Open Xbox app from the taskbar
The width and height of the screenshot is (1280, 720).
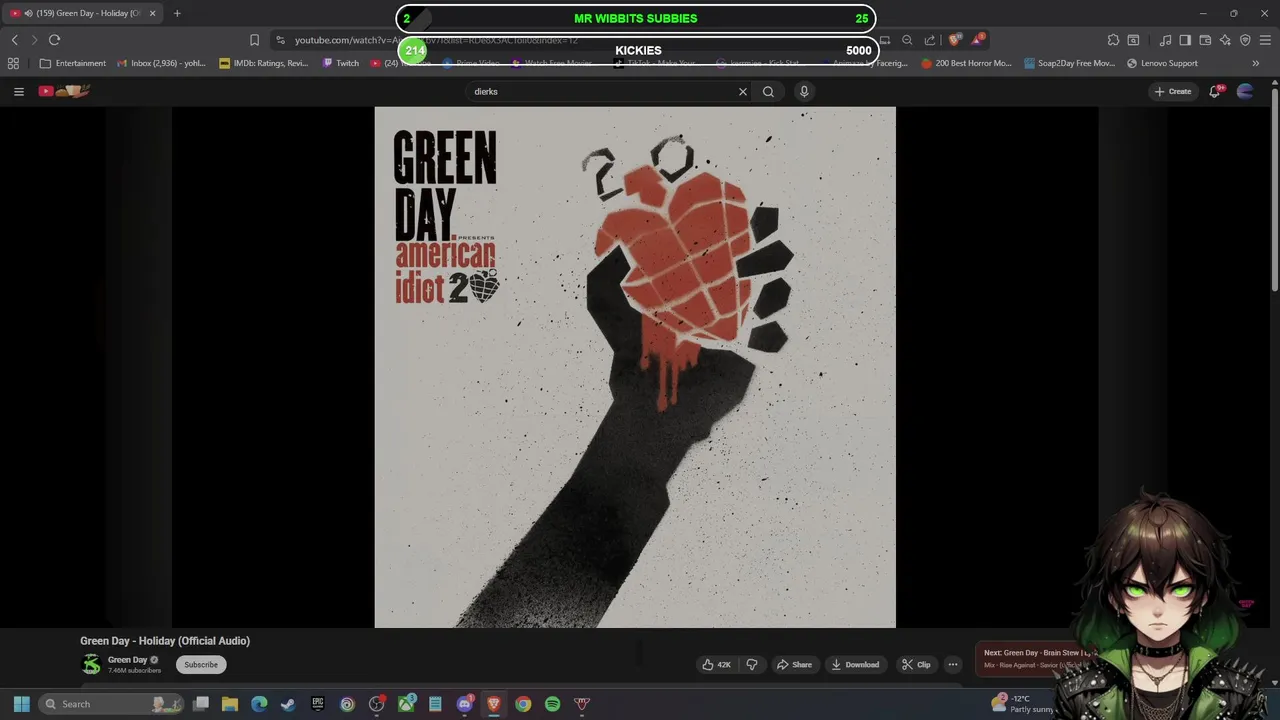pyautogui.click(x=406, y=704)
